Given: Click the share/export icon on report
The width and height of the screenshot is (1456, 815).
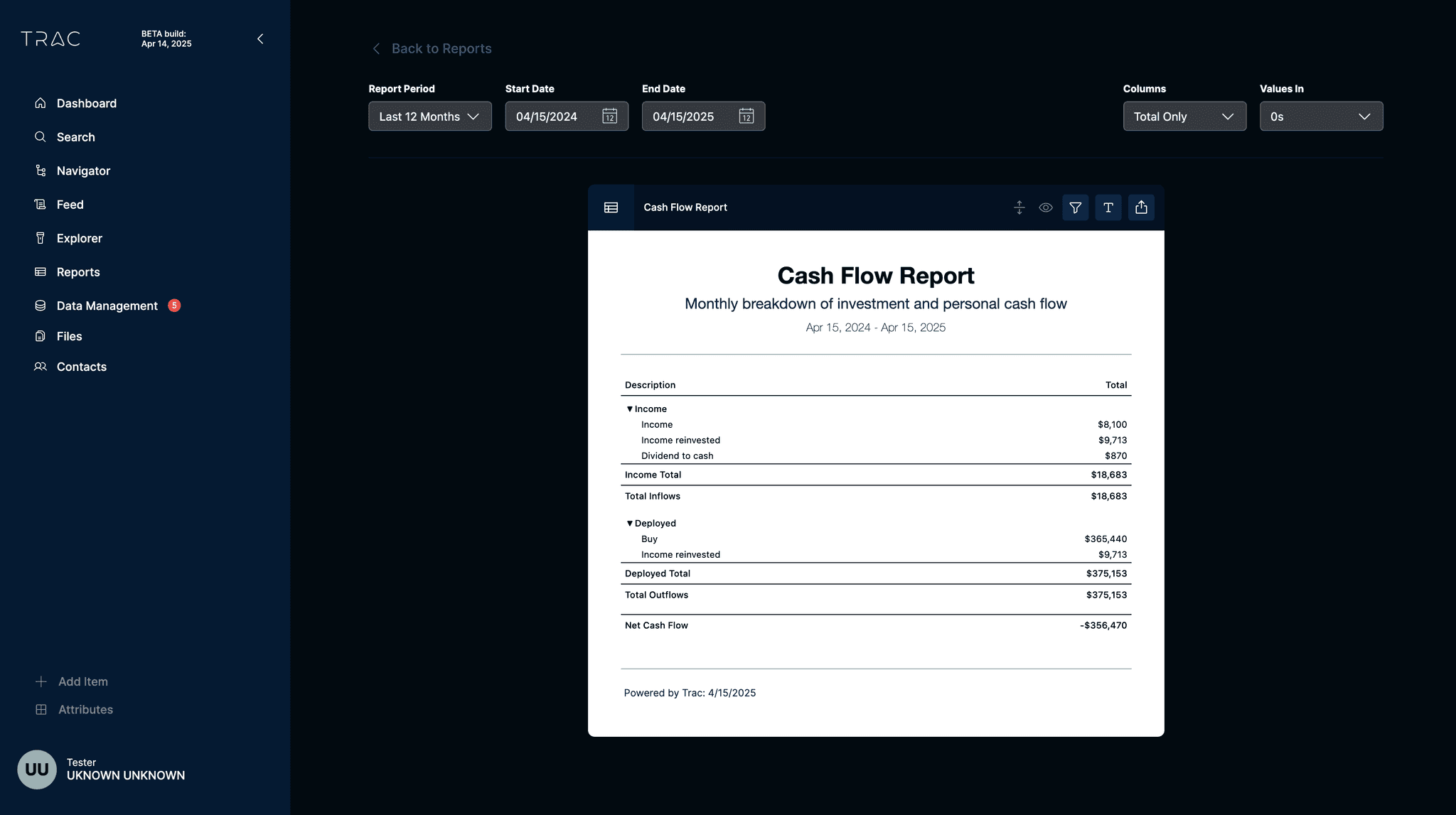Looking at the screenshot, I should (1141, 207).
